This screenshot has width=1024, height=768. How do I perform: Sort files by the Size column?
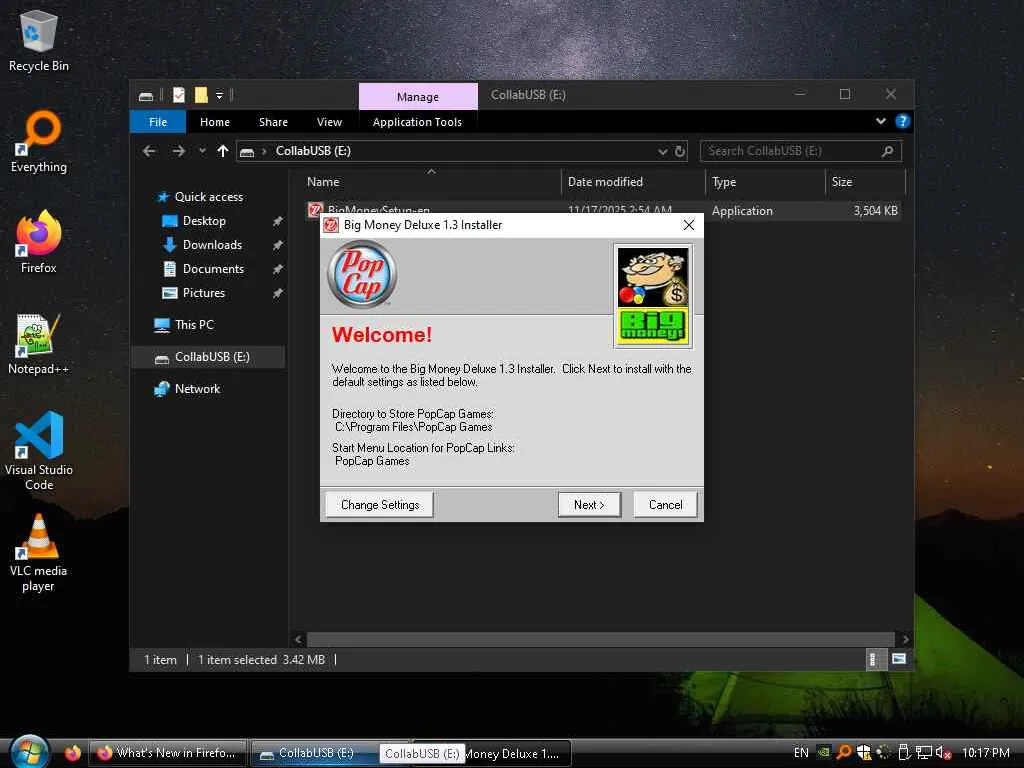coord(865,182)
